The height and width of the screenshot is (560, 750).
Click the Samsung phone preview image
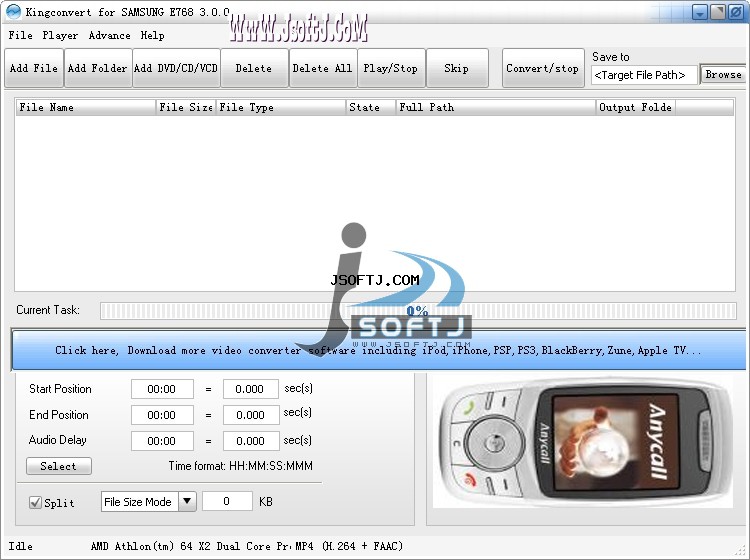[x=583, y=443]
